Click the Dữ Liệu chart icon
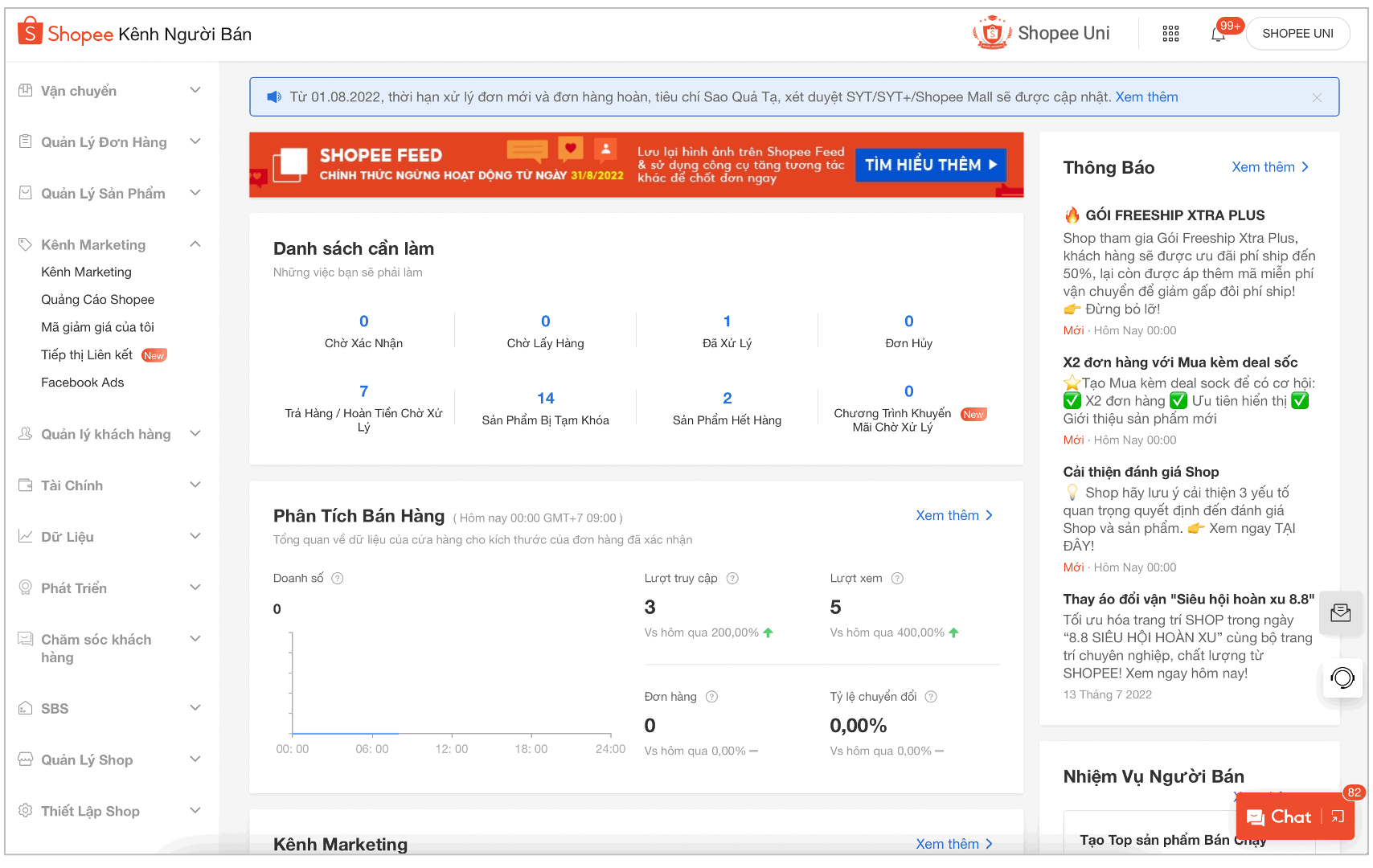 pos(26,536)
